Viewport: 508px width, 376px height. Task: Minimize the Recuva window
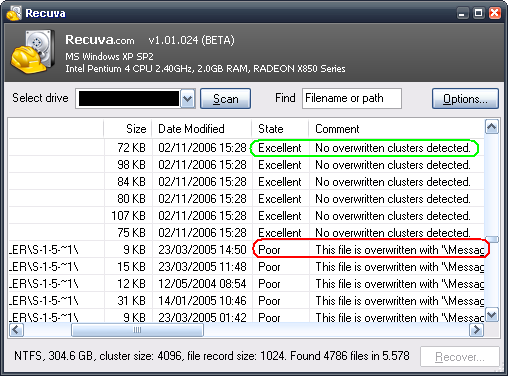pyautogui.click(x=462, y=13)
